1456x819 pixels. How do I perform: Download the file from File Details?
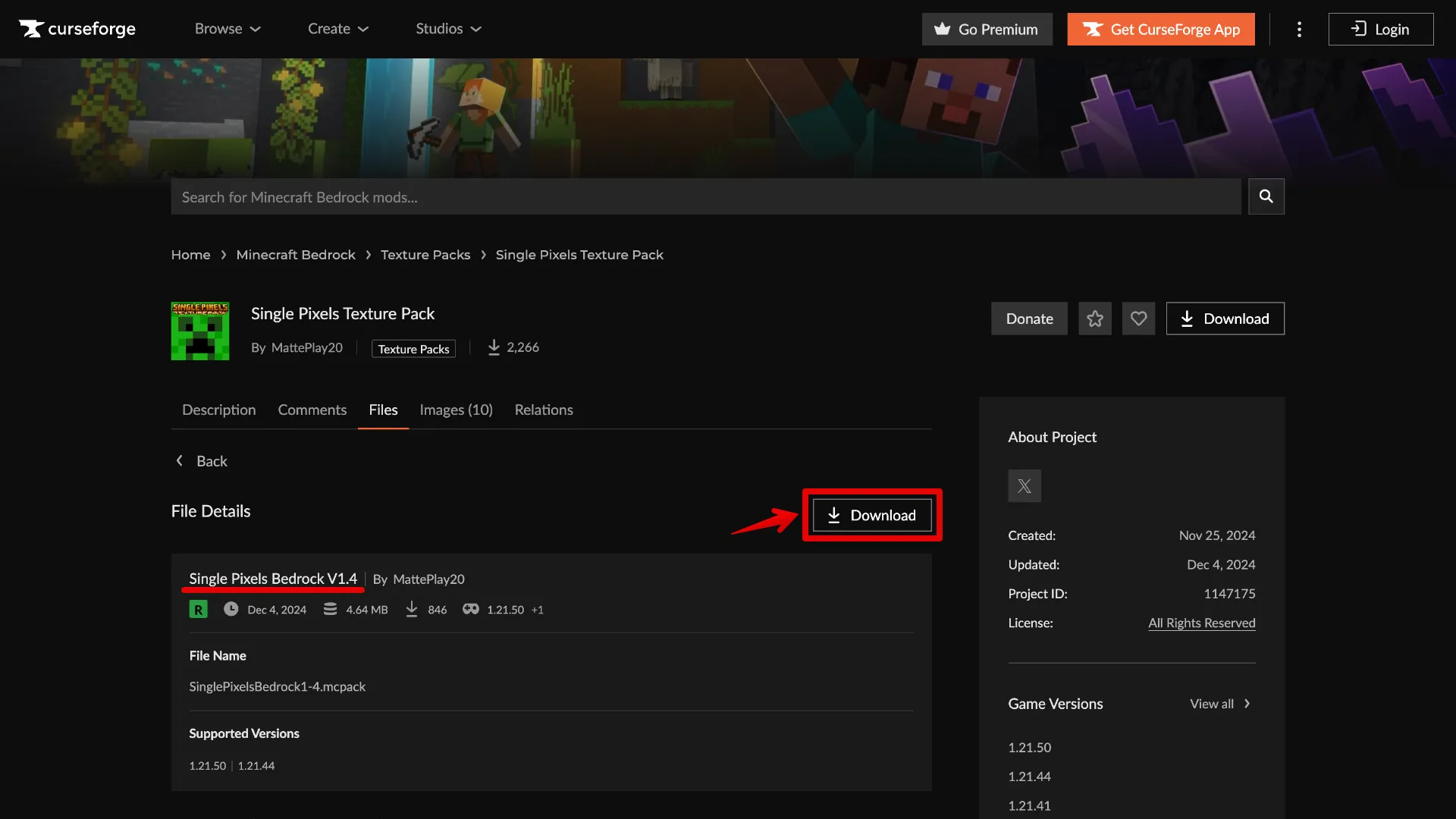point(872,515)
